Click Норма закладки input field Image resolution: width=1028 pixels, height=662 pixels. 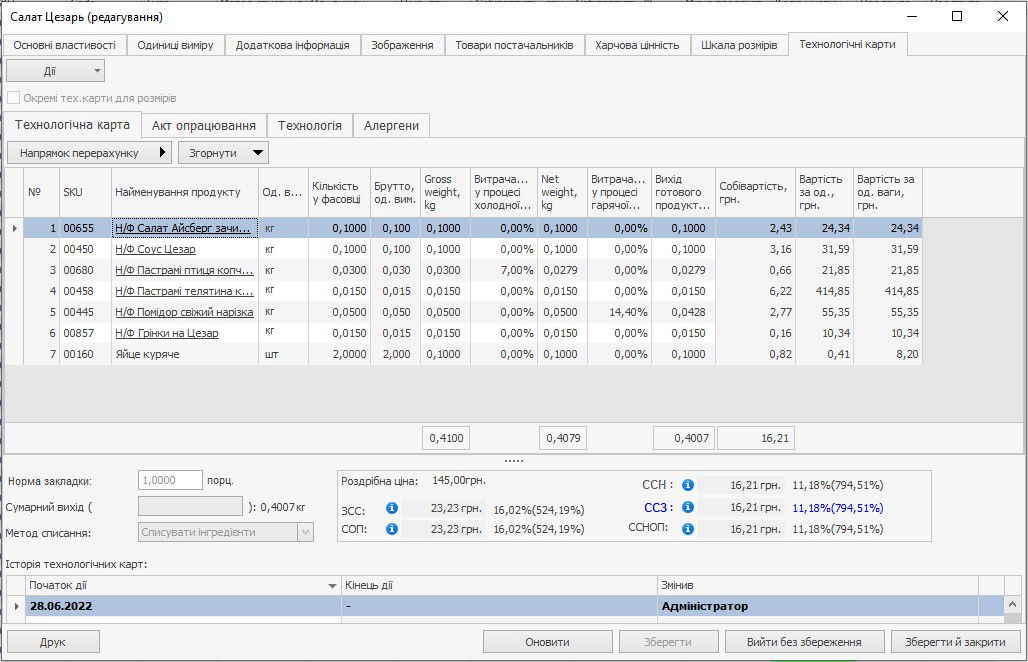(170, 481)
